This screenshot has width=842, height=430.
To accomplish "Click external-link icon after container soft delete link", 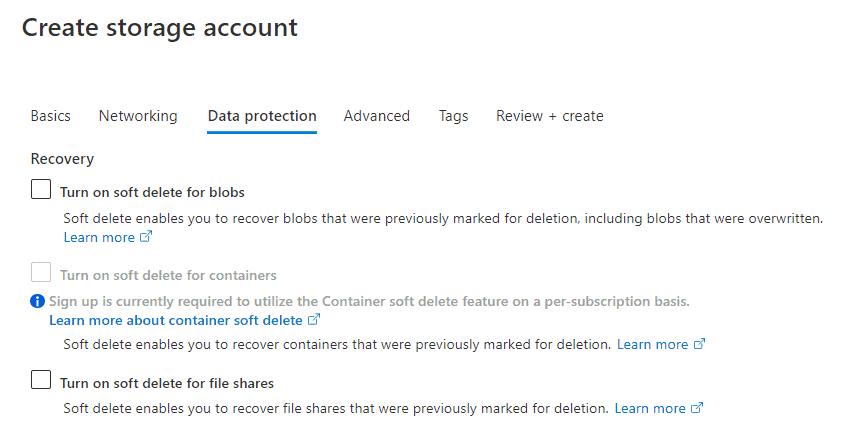I will 314,320.
